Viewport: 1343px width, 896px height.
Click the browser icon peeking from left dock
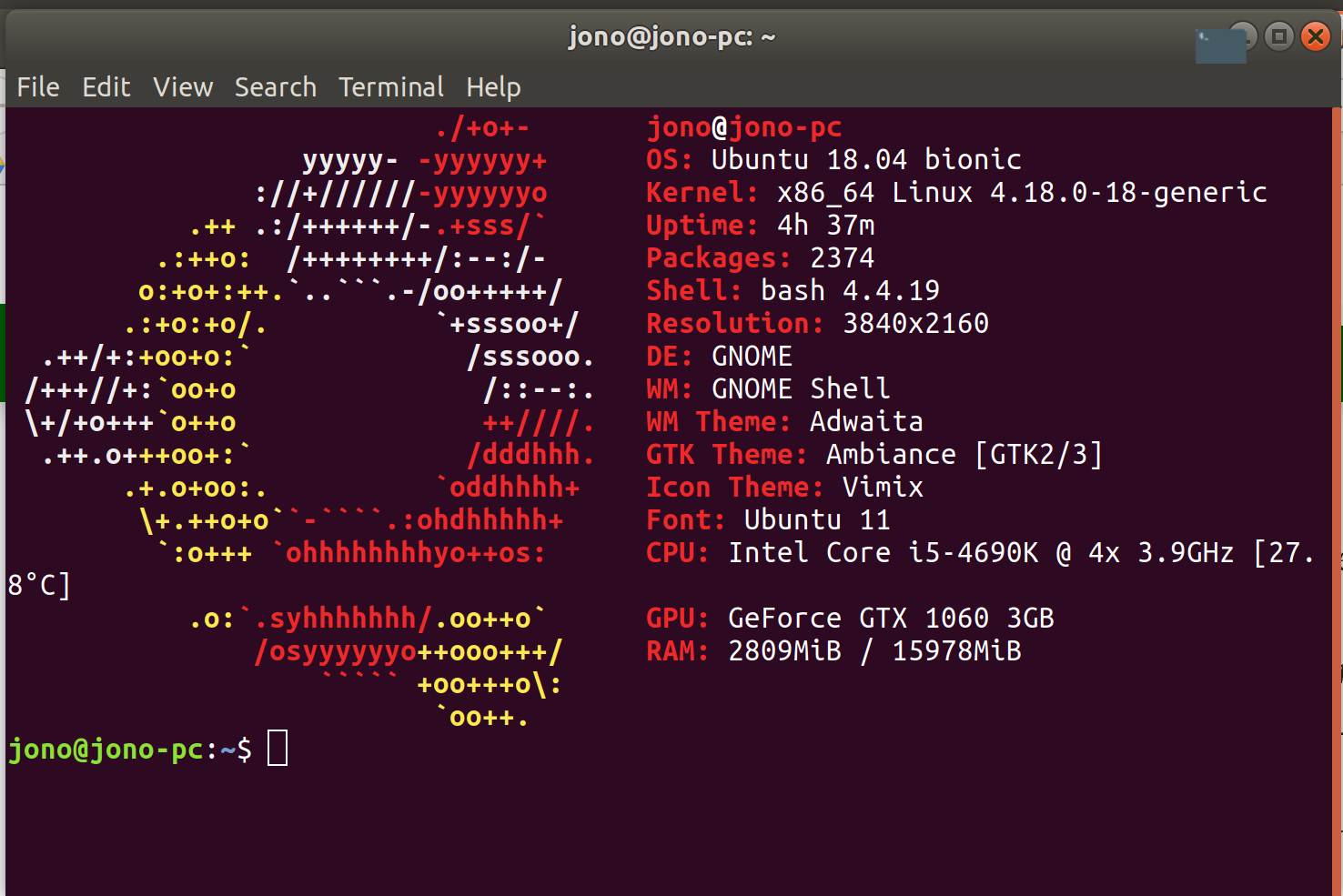click(5, 164)
